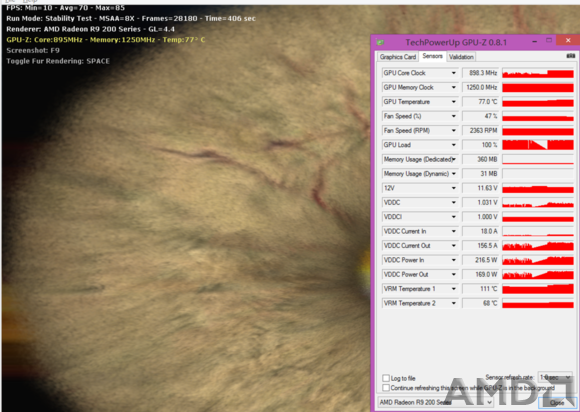The image size is (580, 412).
Task: Toggle Continue refreshing in background checkbox
Action: pyautogui.click(x=386, y=388)
